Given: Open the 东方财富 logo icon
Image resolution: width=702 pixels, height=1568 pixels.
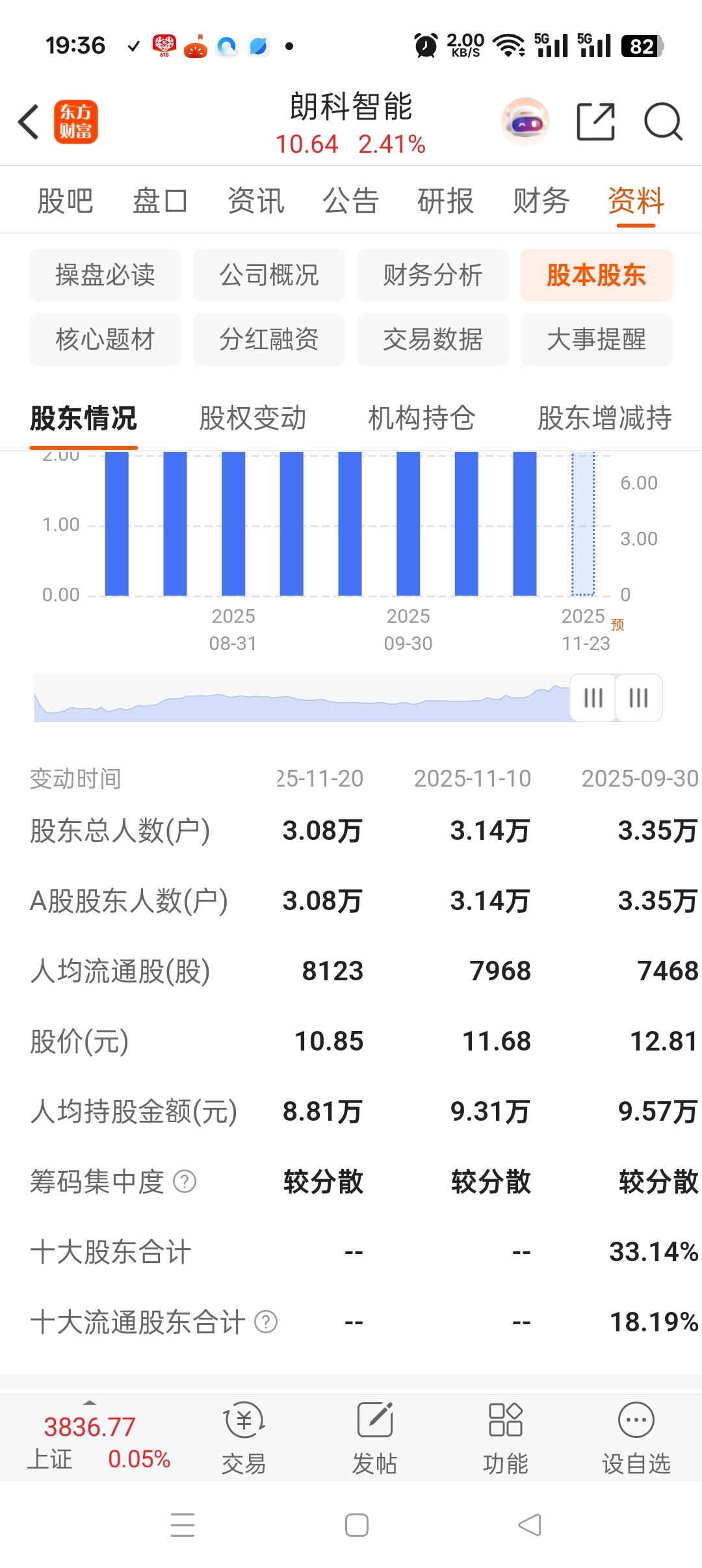Looking at the screenshot, I should point(75,122).
